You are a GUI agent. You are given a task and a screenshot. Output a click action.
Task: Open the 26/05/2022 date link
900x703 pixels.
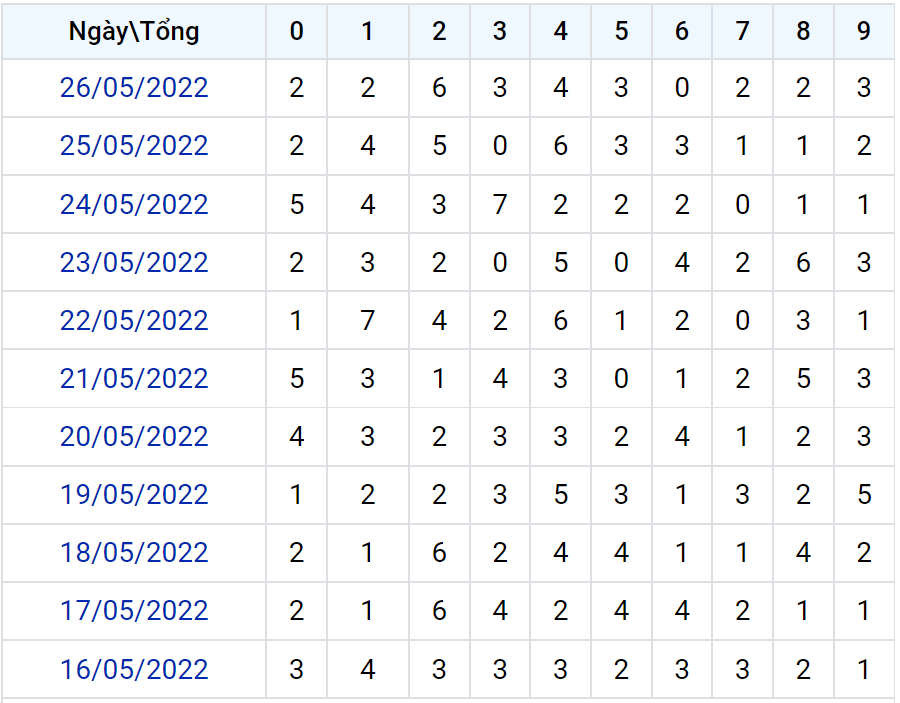click(x=134, y=88)
